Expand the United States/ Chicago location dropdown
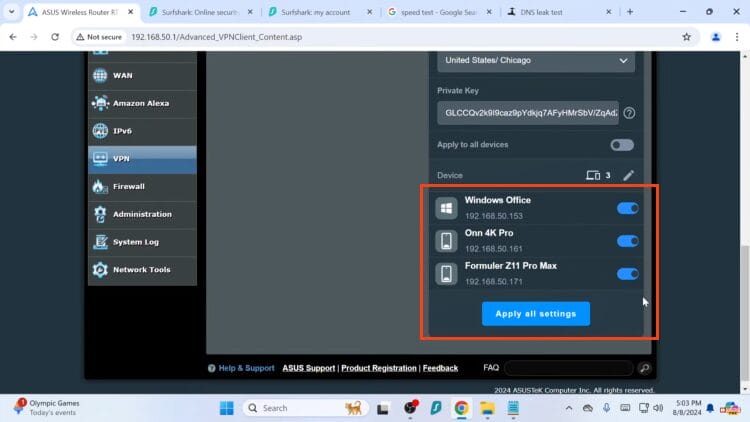This screenshot has height=422, width=750. [x=536, y=61]
